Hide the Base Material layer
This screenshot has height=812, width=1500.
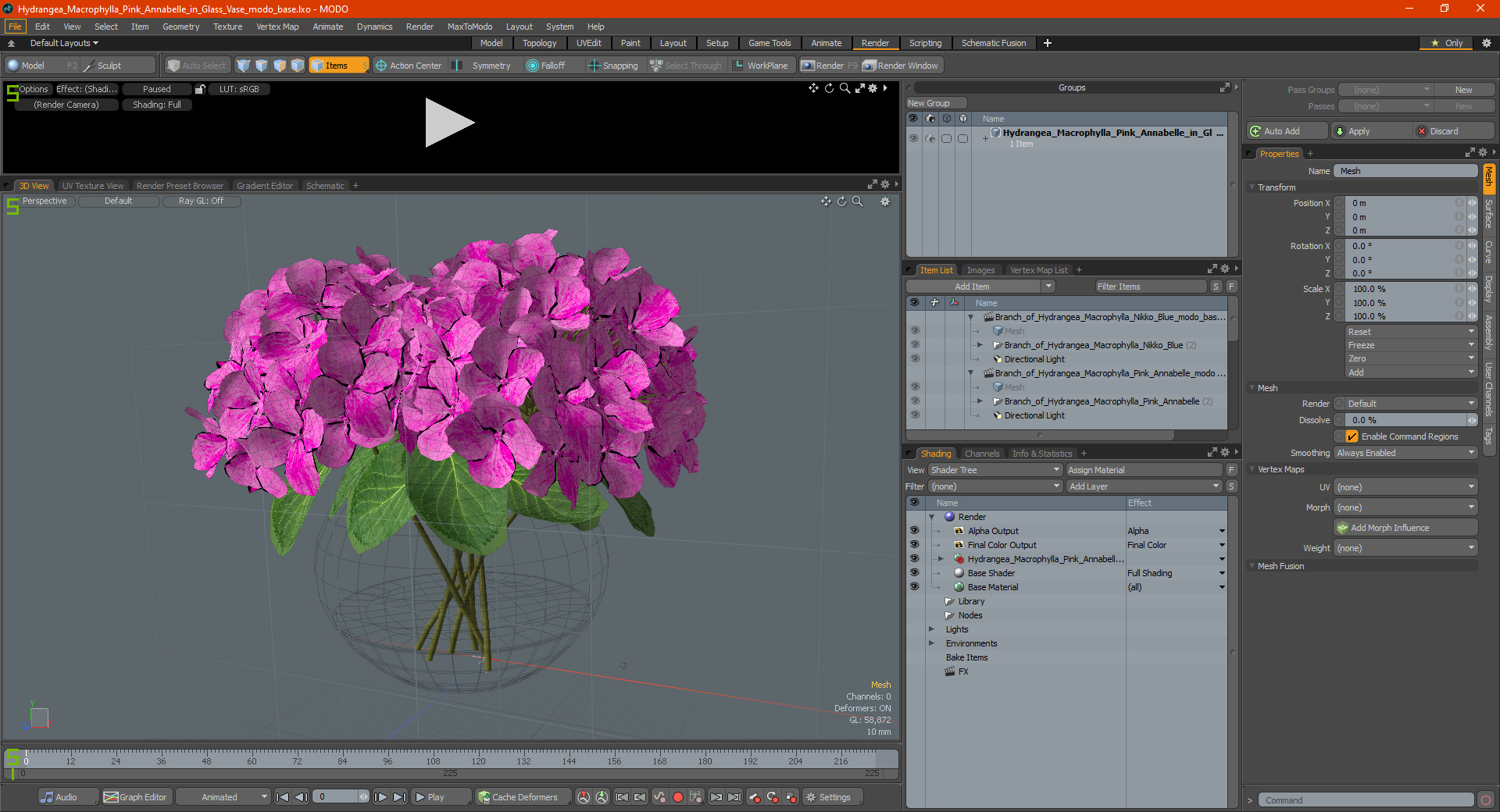pos(914,587)
